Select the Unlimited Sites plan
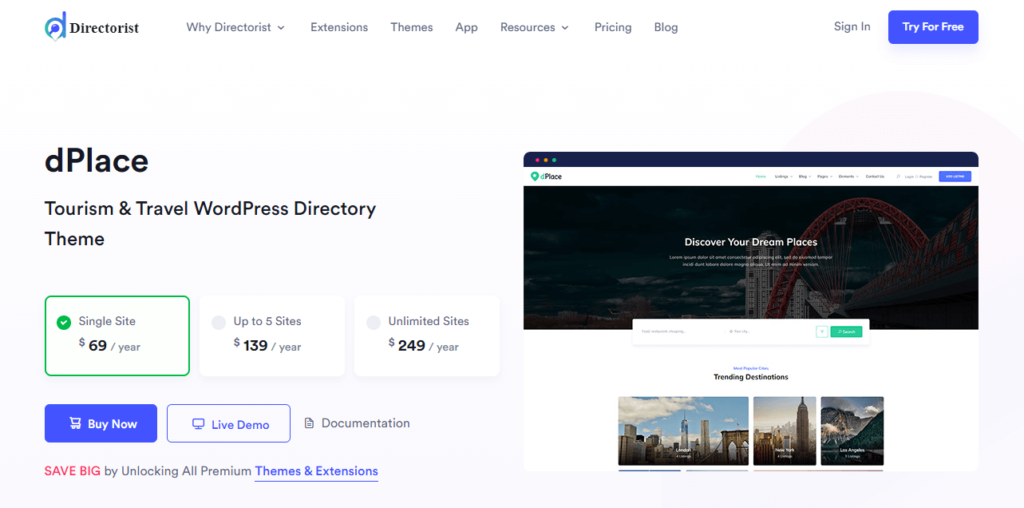 click(426, 336)
